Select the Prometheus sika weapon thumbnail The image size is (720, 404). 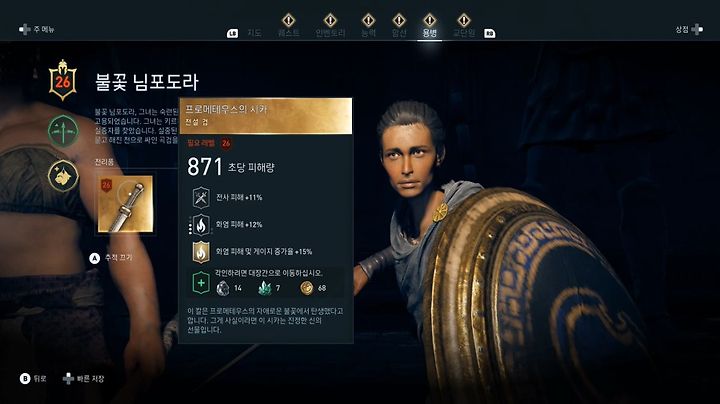point(125,204)
